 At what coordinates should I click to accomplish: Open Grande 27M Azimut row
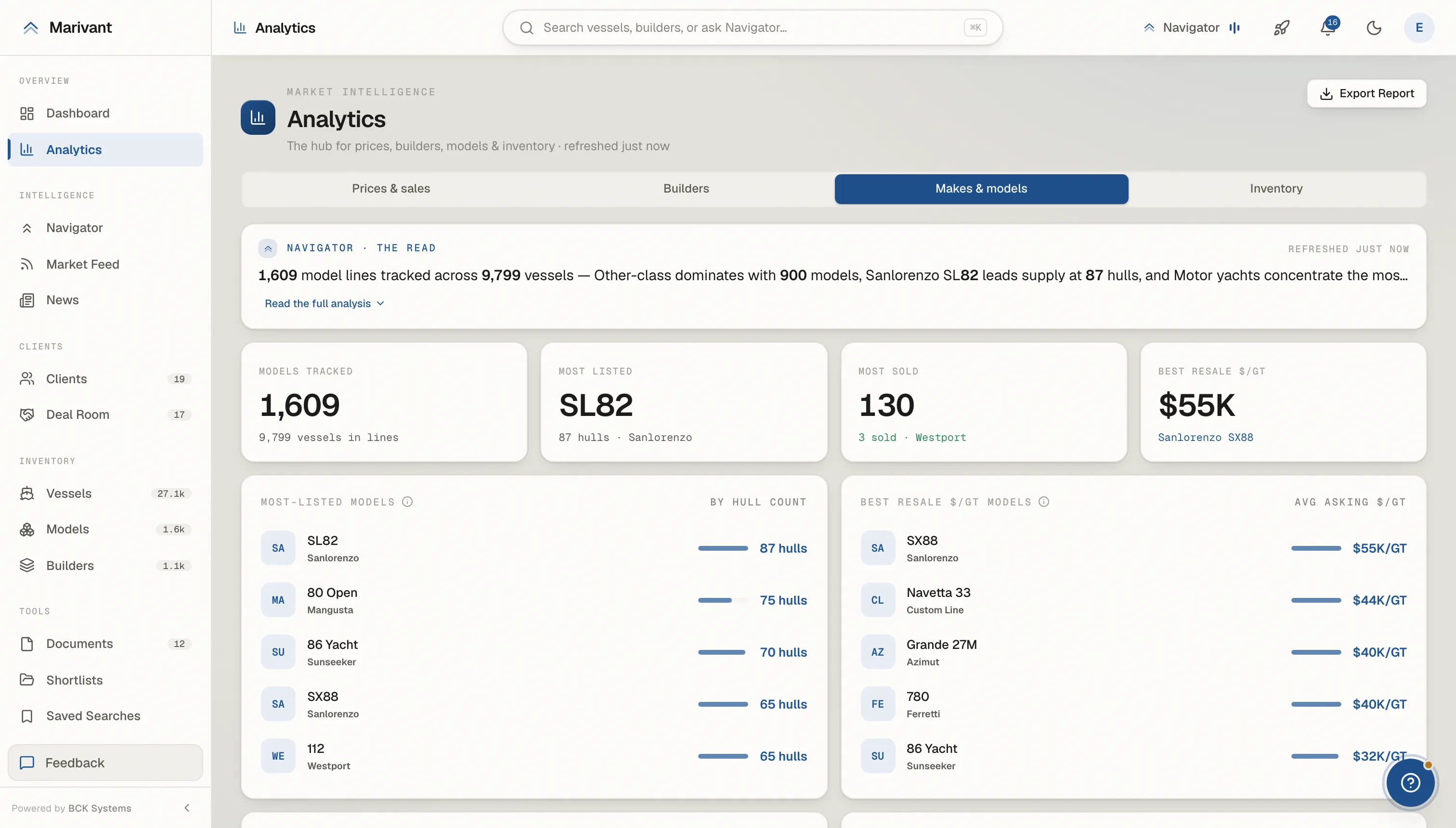click(1133, 652)
